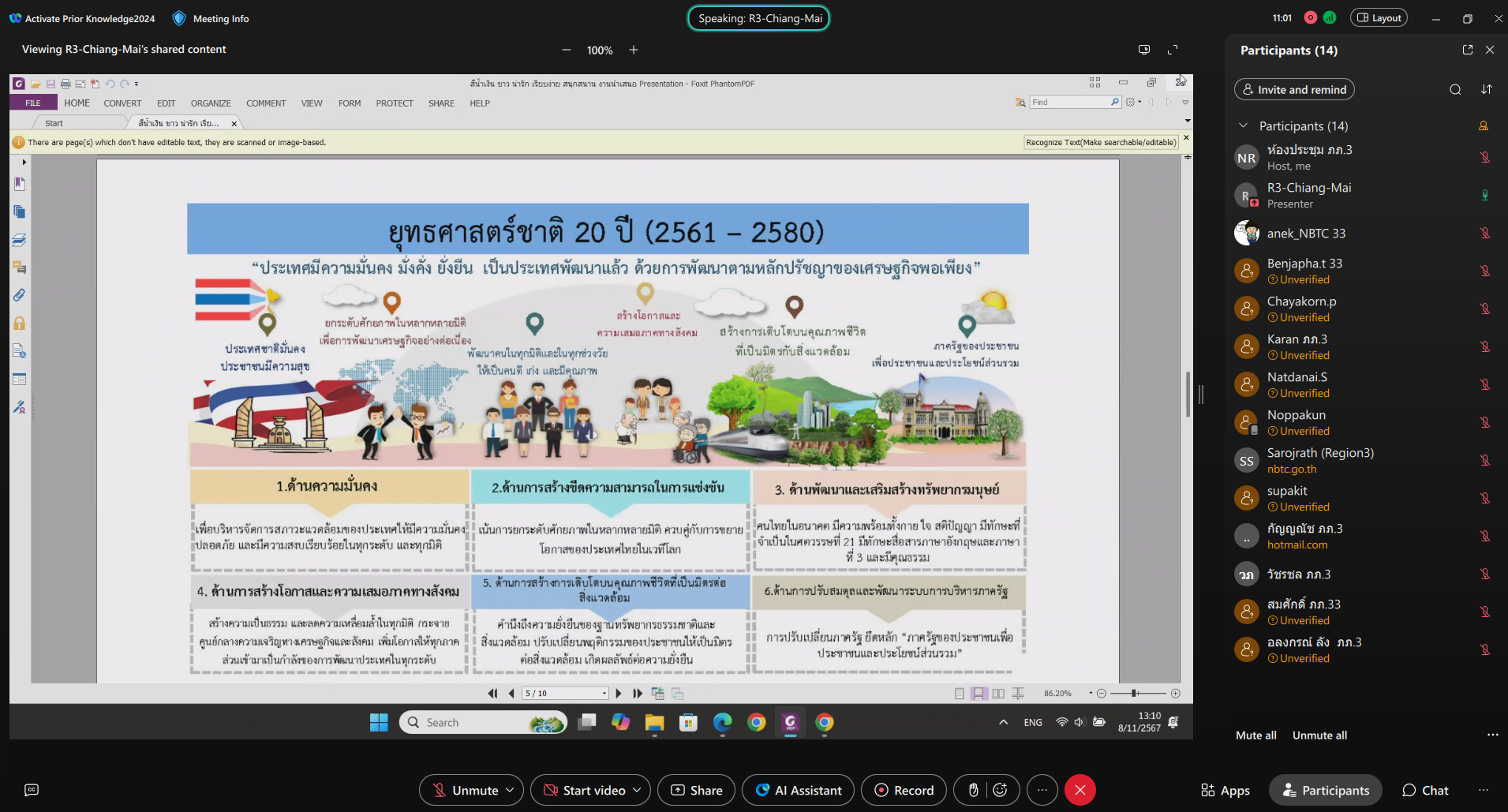Go to next page in Foxit
The width and height of the screenshot is (1508, 812).
(619, 694)
